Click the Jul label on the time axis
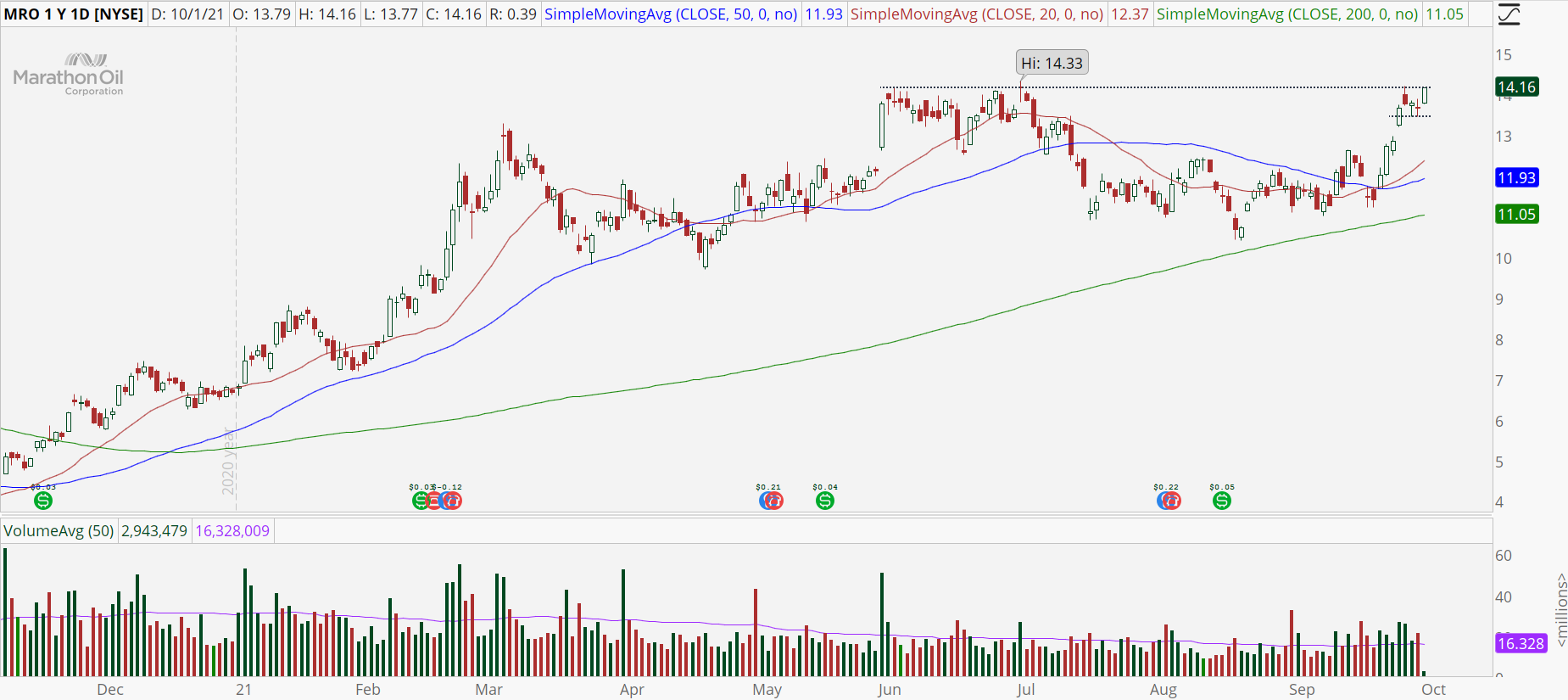 [1026, 690]
